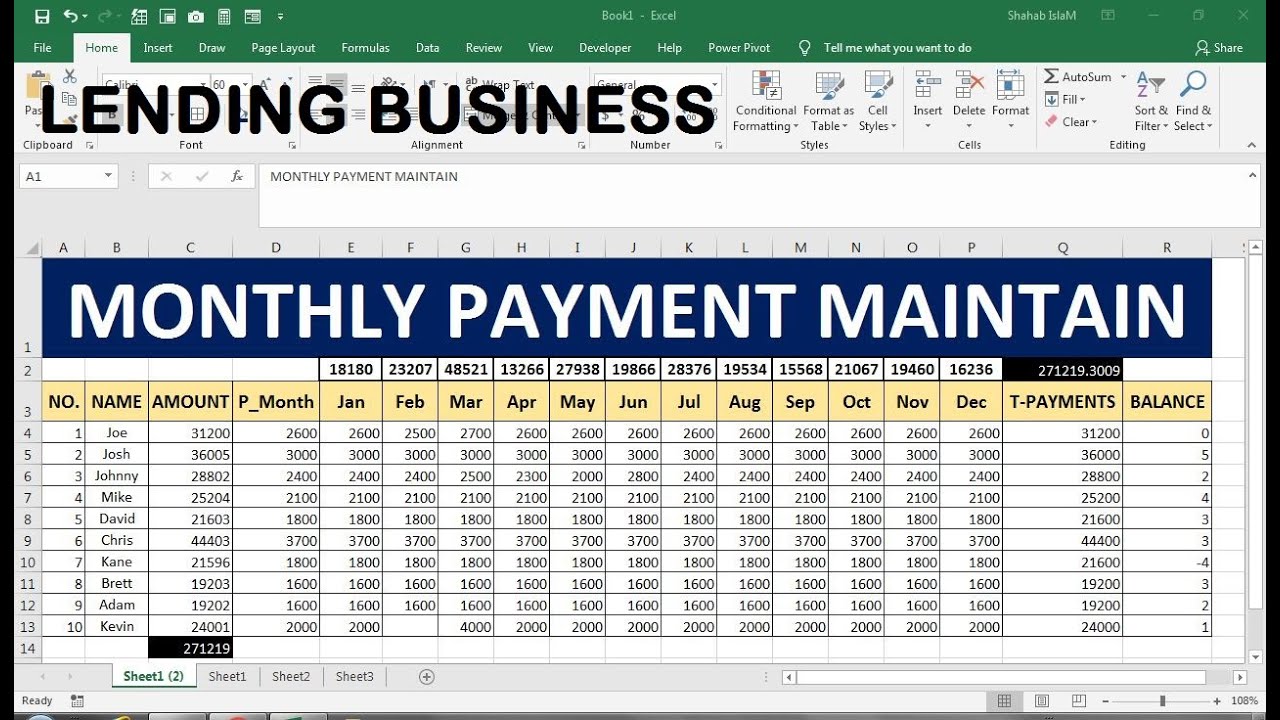This screenshot has width=1280, height=720.
Task: Click the horizontal scrollbar right arrow
Action: pos(1238,677)
